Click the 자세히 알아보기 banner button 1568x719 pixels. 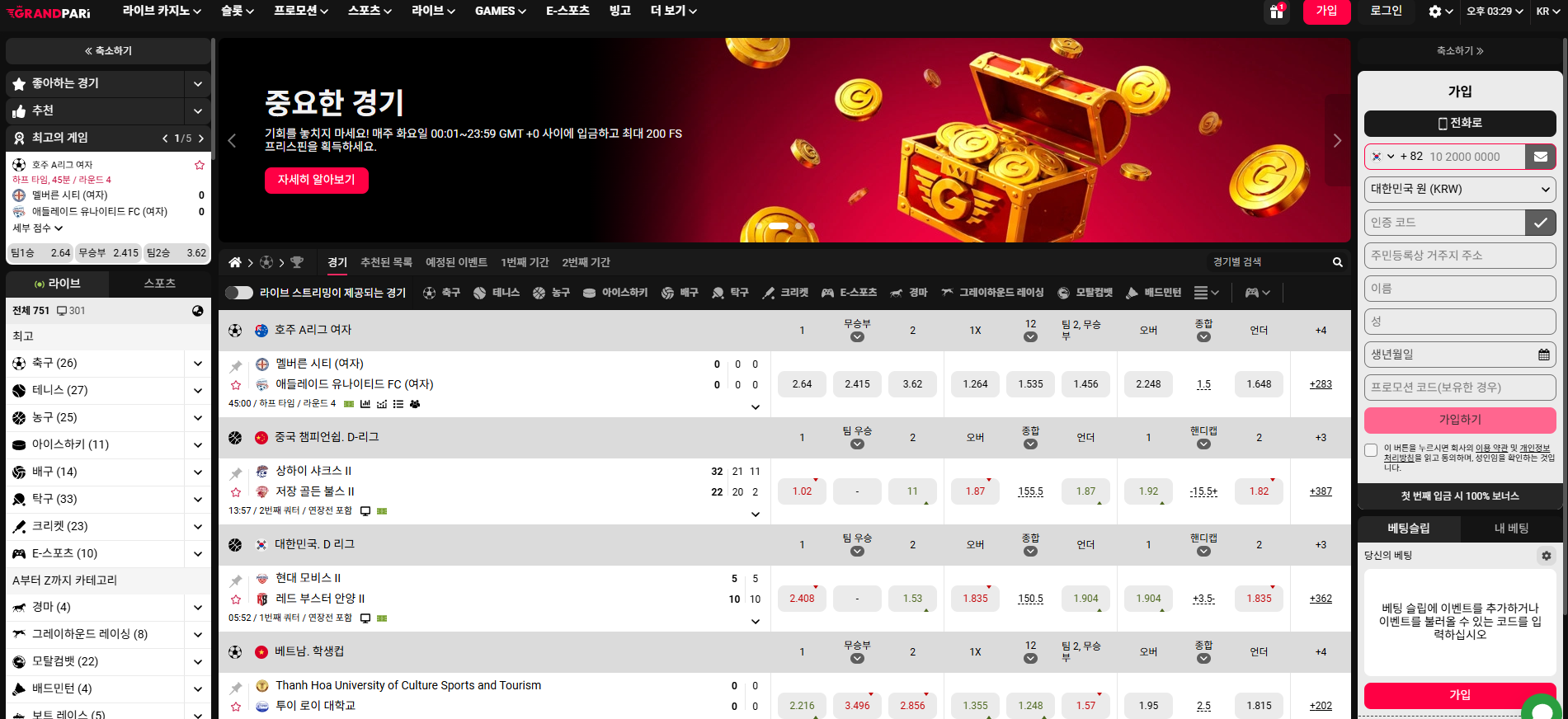tap(316, 180)
